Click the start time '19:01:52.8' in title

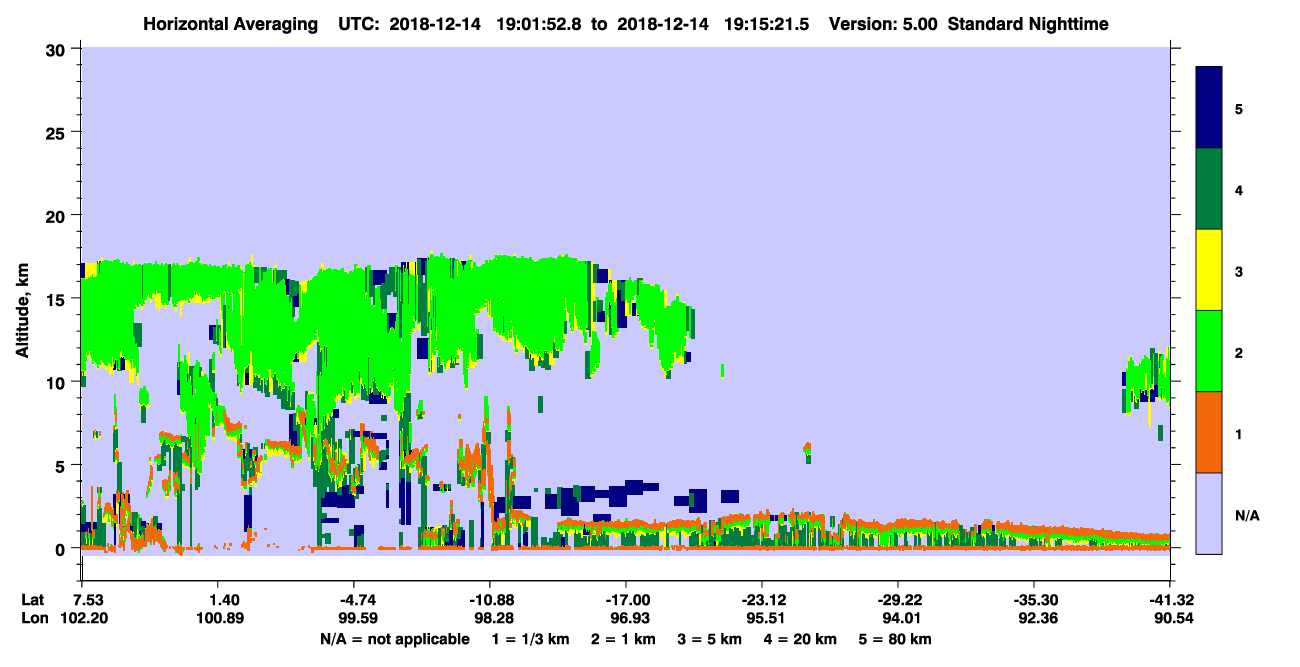(x=538, y=24)
